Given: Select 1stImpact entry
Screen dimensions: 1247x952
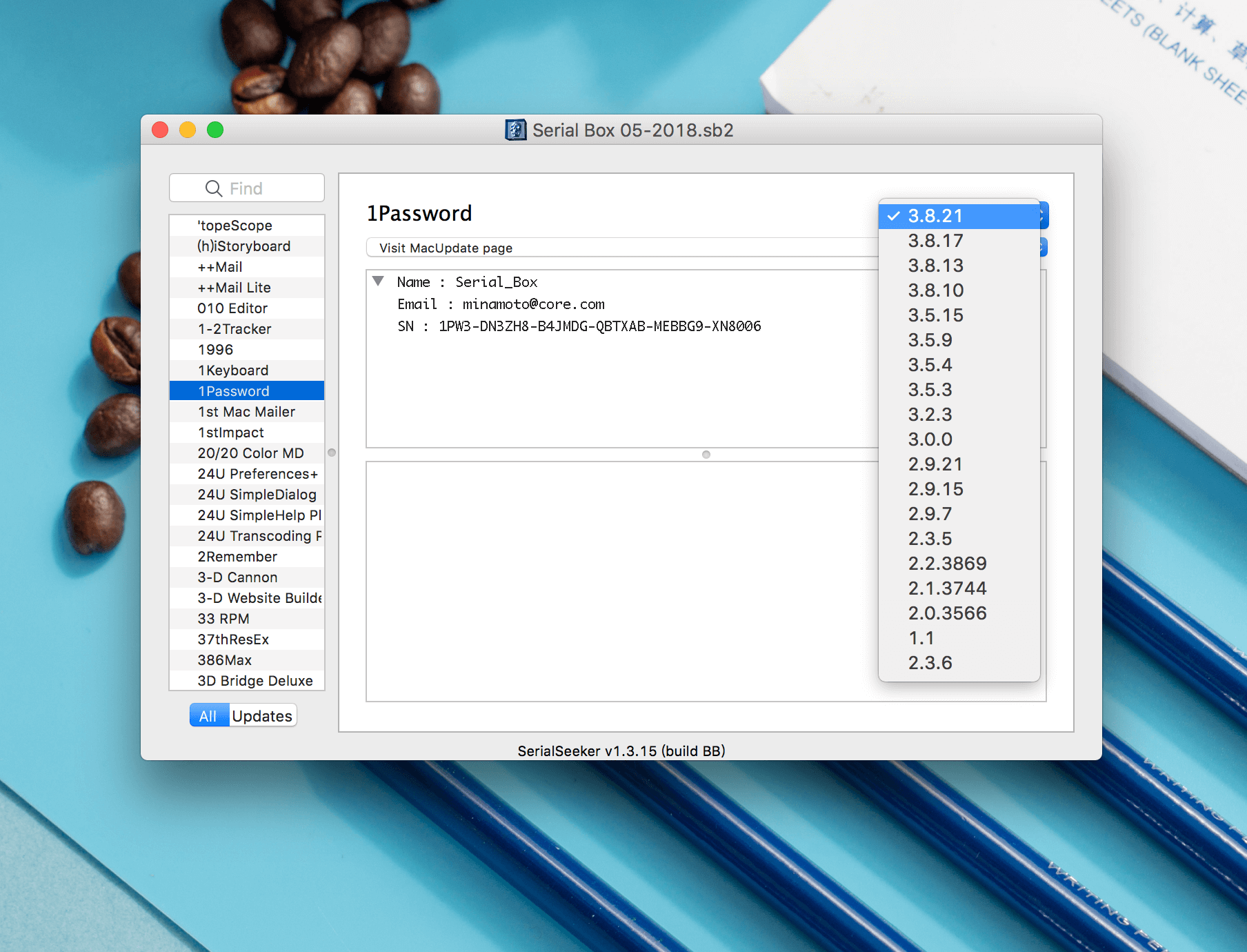Looking at the screenshot, I should point(247,433).
